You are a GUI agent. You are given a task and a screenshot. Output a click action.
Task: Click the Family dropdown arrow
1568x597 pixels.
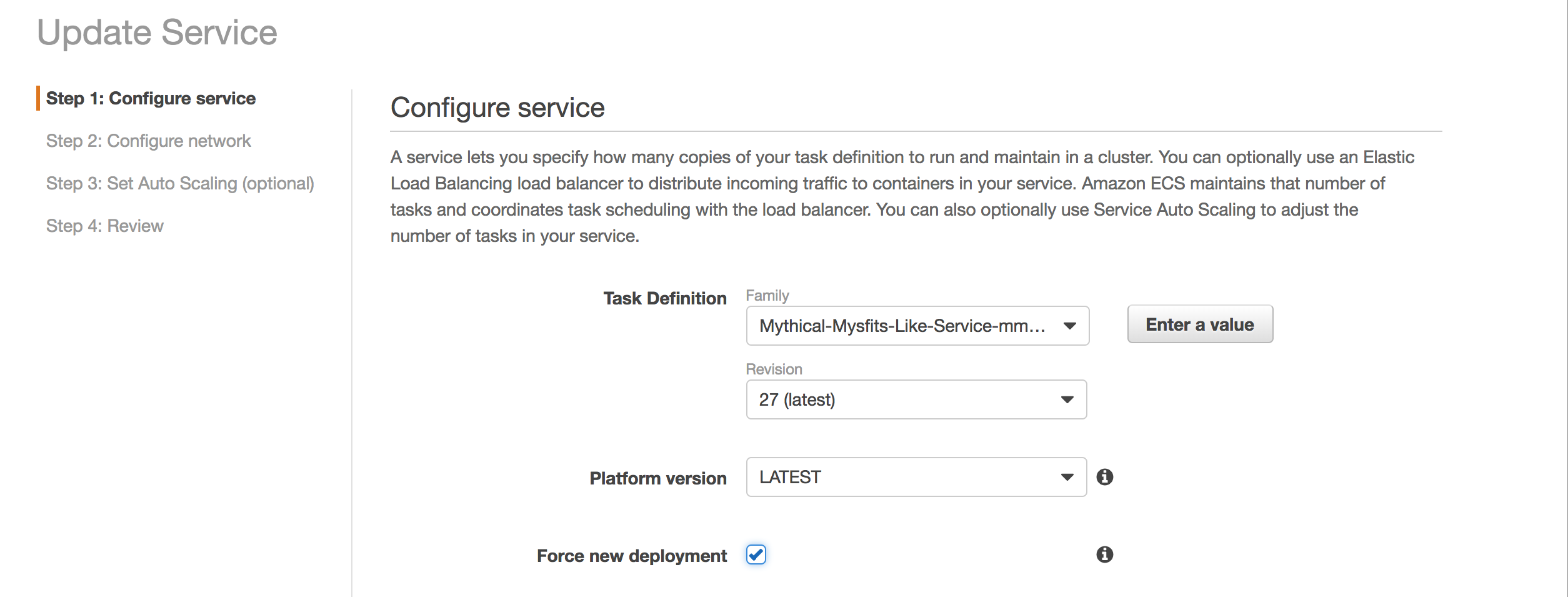click(x=1070, y=326)
